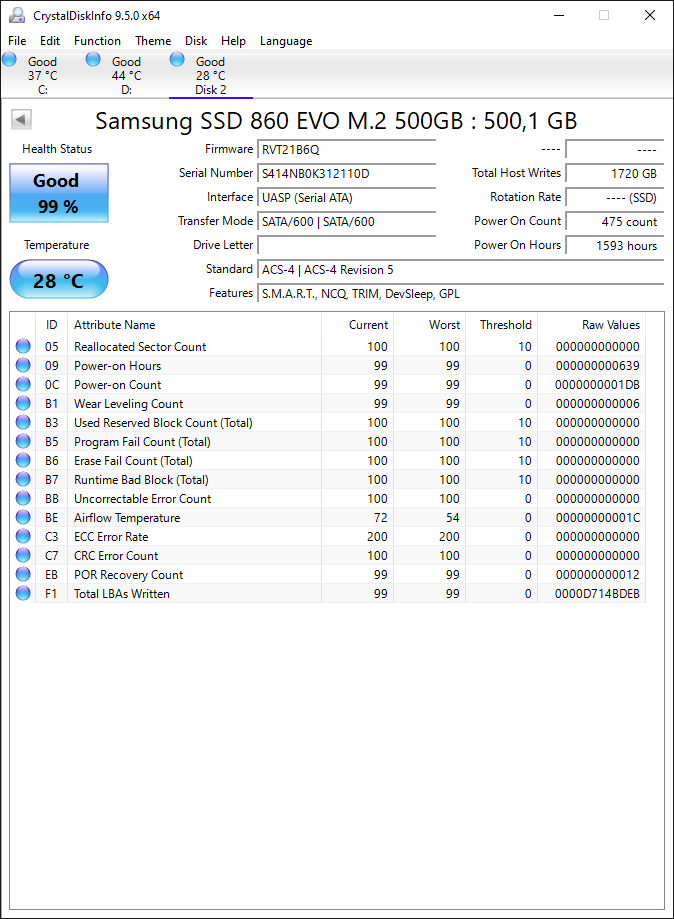
Task: Click status orb for Airflow Temperature
Action: click(23, 518)
